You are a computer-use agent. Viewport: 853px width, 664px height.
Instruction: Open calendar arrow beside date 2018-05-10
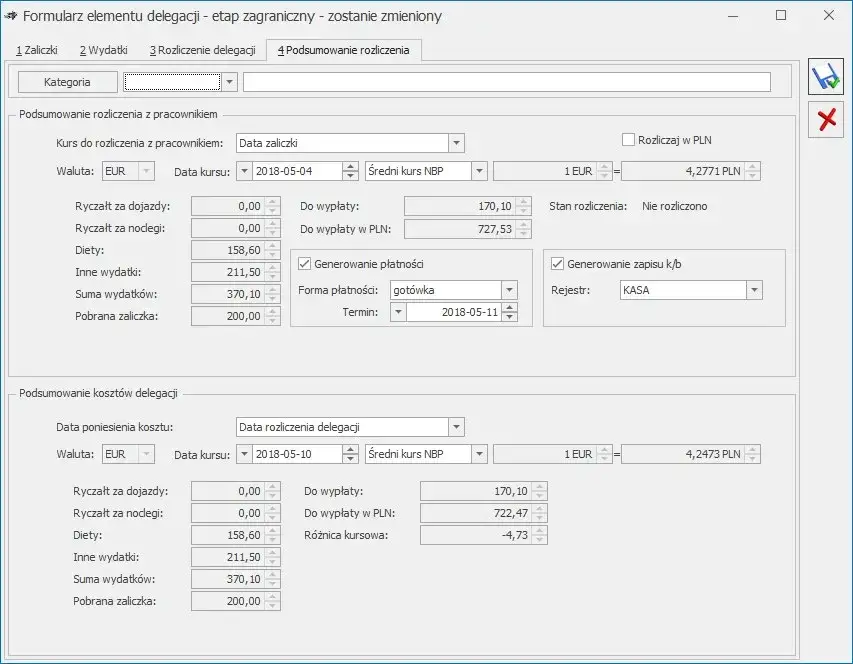click(244, 454)
